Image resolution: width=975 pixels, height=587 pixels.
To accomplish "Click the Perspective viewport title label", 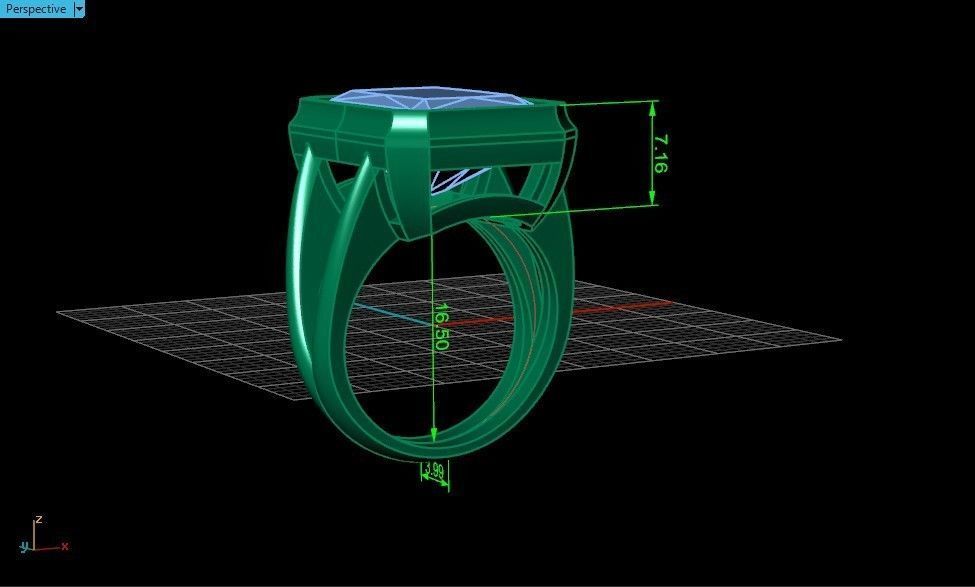I will pyautogui.click(x=35, y=9).
